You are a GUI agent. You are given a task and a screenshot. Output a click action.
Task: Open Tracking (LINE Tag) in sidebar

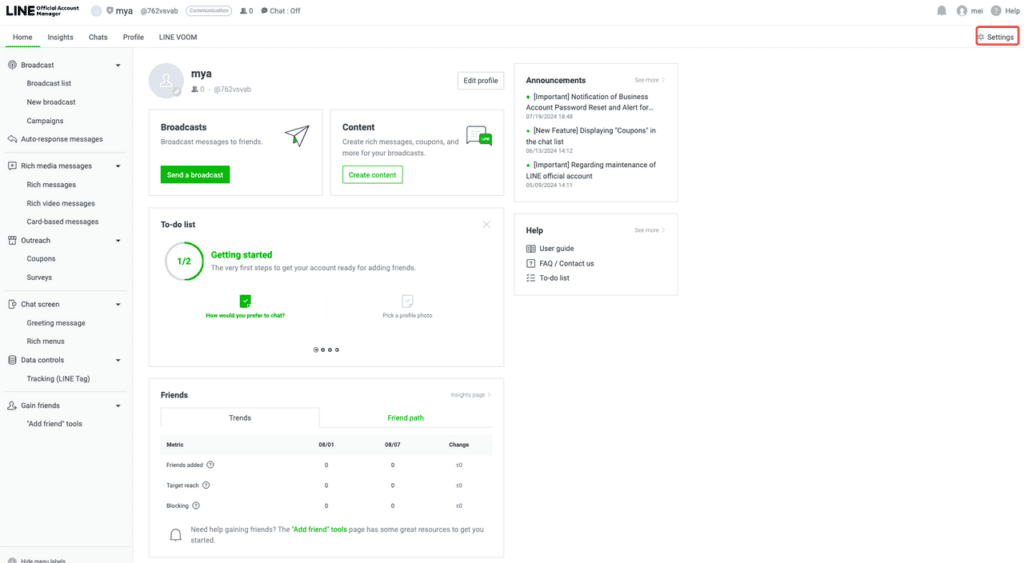[x=58, y=379]
